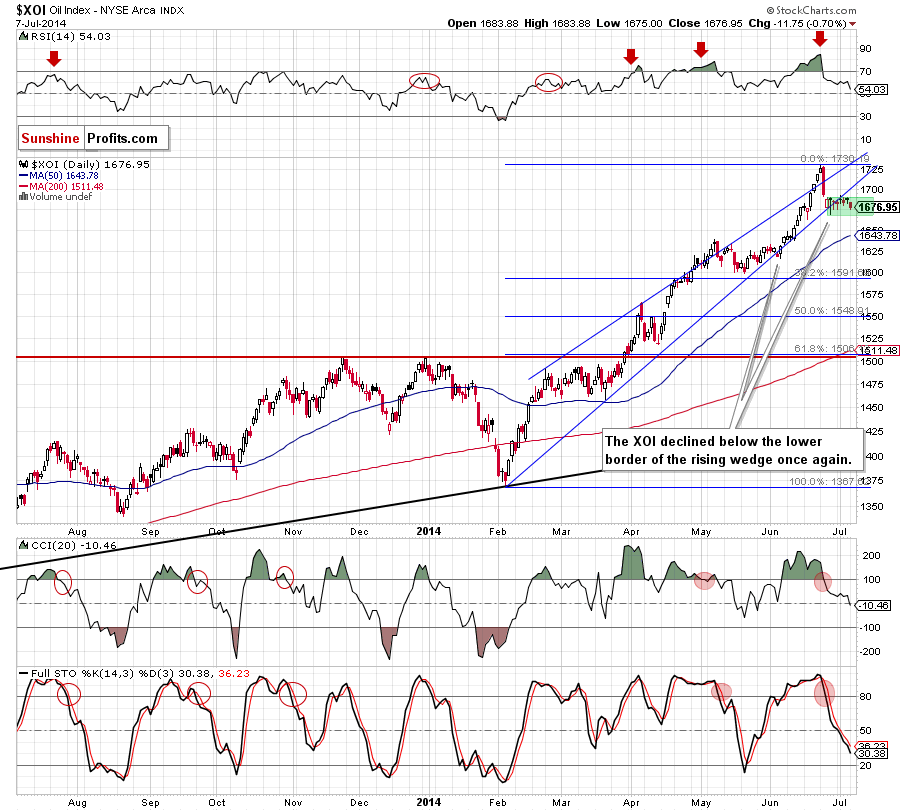Click the 50.0%: 1548.91 Fibonacci label
Screen dimensions: 900x811
tap(832, 311)
